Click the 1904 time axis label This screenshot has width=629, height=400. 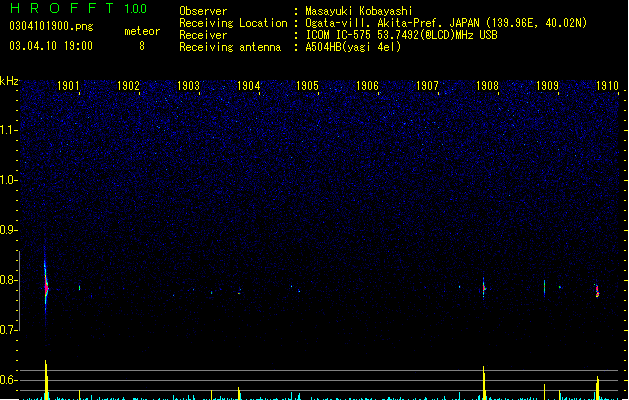[x=249, y=86]
